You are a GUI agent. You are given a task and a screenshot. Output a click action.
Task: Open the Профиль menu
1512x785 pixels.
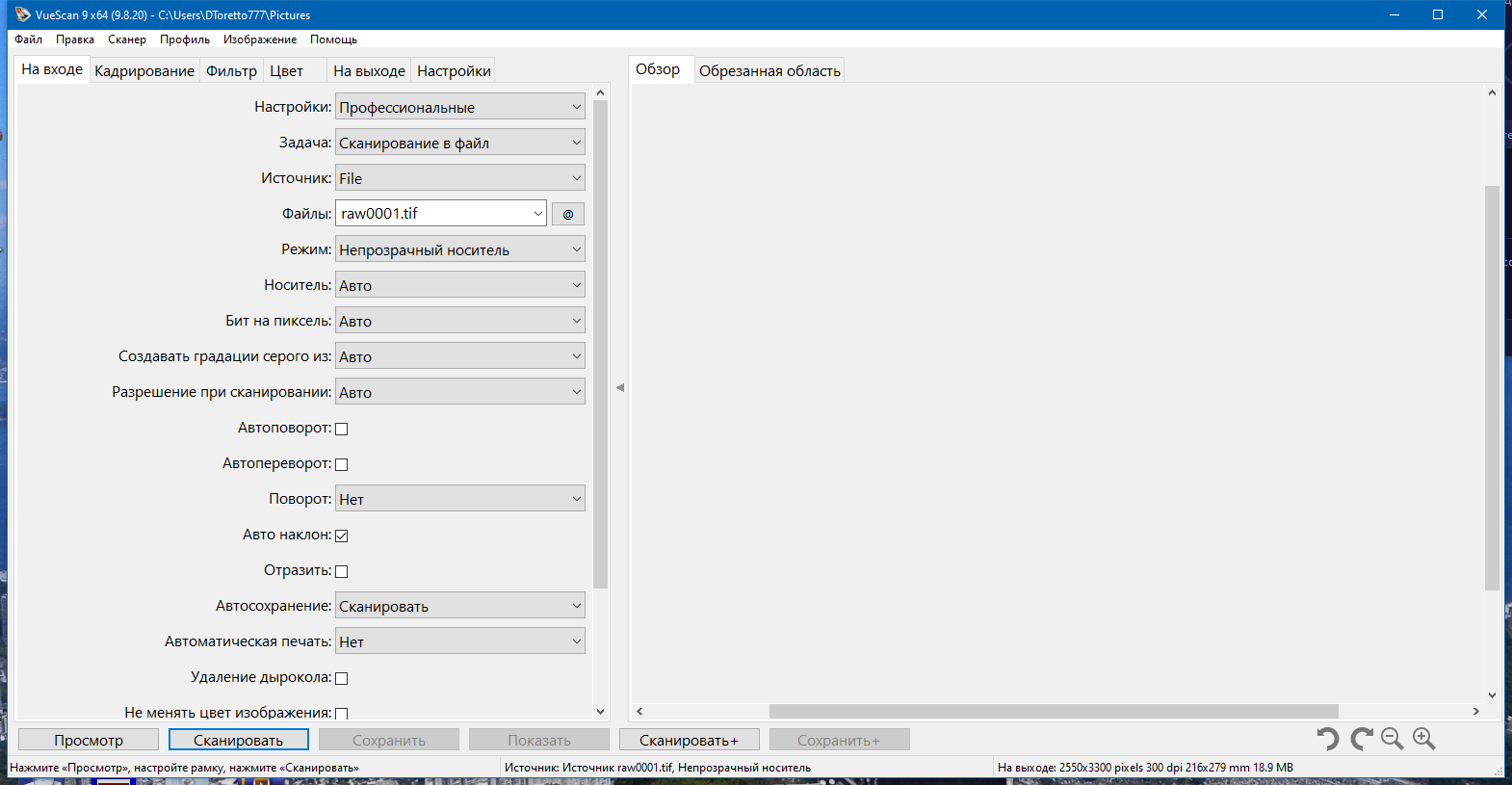(x=185, y=39)
